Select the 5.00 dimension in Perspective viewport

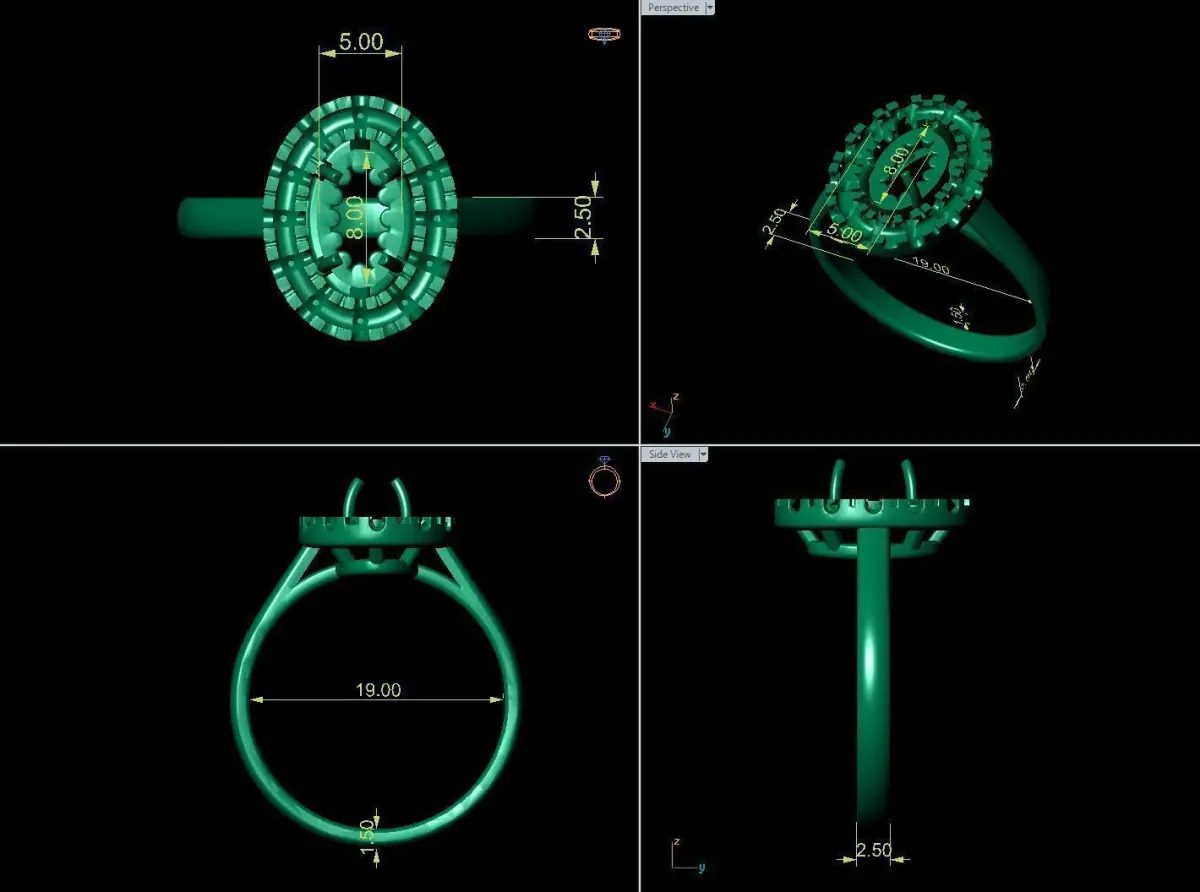point(846,234)
